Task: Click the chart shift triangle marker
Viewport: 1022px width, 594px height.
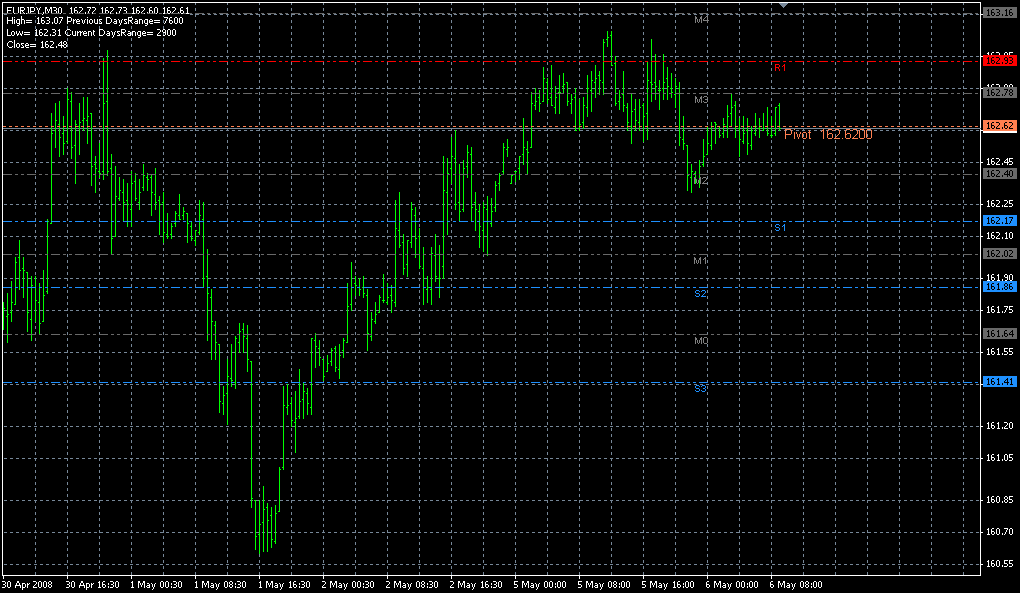Action: (784, 6)
